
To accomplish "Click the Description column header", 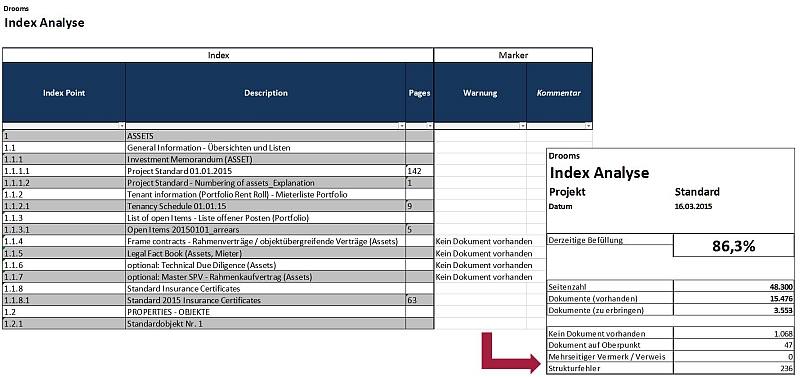I will (x=265, y=93).
